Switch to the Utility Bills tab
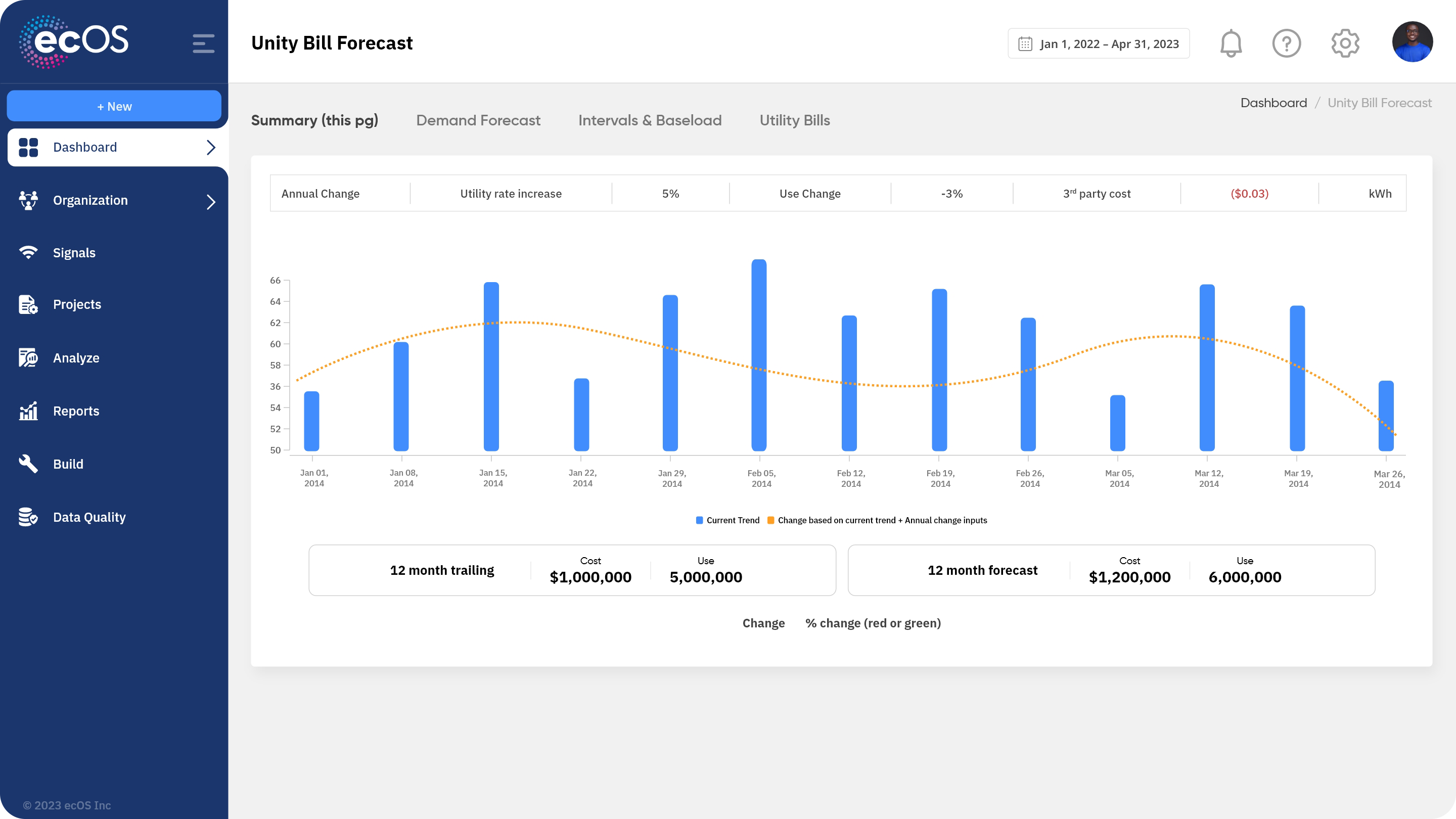The width and height of the screenshot is (1456, 819). [794, 120]
